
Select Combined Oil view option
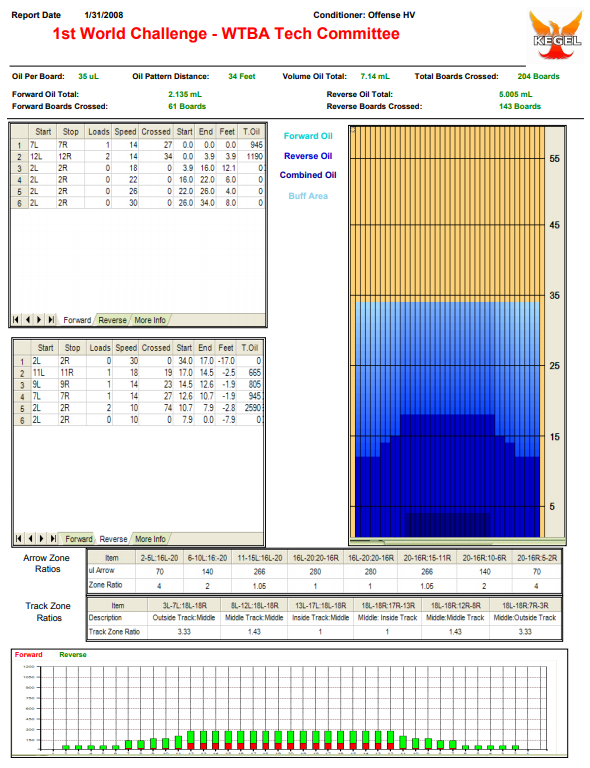(x=308, y=175)
